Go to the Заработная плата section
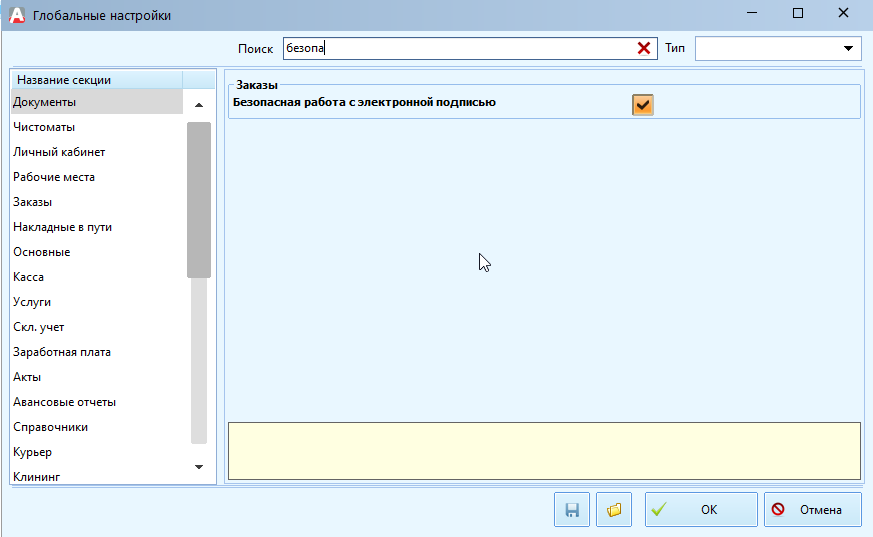 [x=62, y=352]
